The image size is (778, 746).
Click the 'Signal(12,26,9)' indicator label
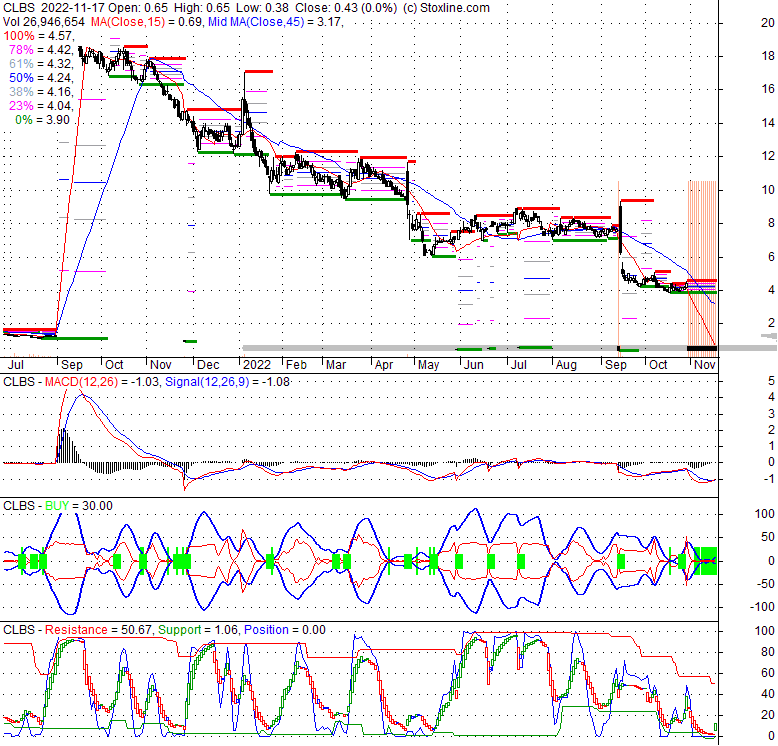click(x=207, y=382)
